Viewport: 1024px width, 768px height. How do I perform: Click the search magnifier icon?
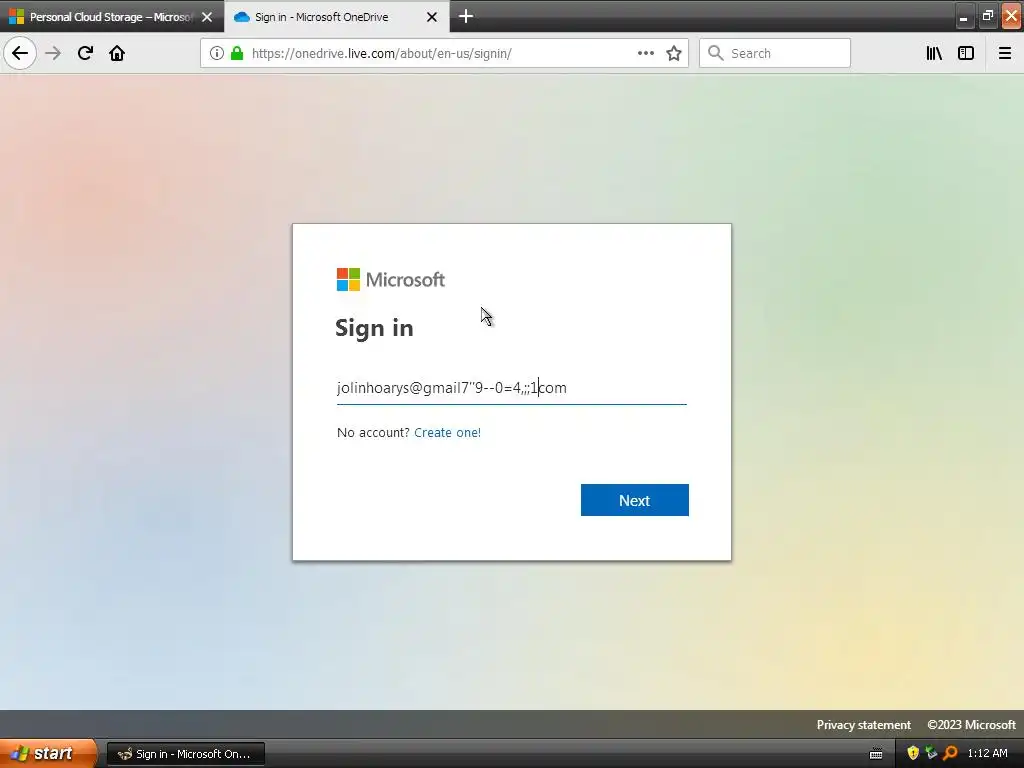[716, 53]
